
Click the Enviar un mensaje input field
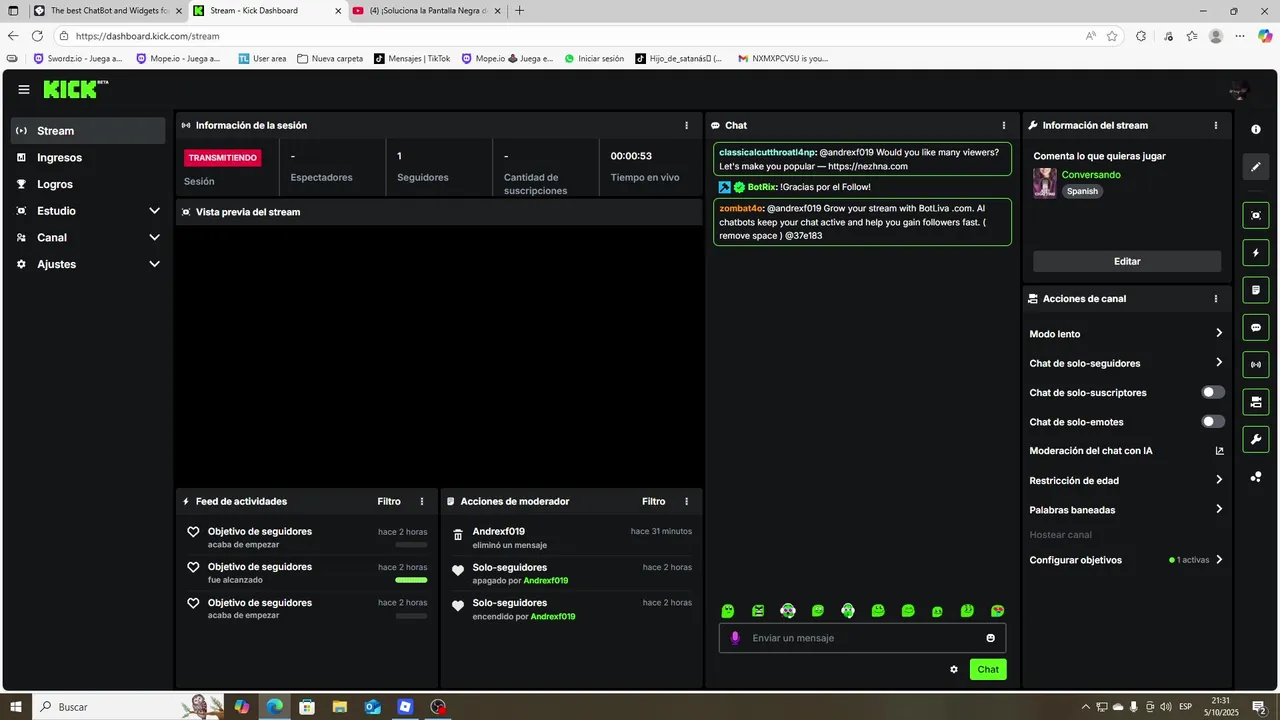pos(862,638)
